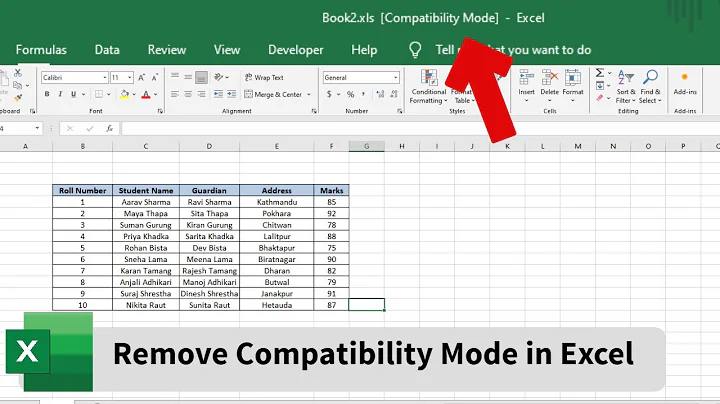Select column B header
The height and width of the screenshot is (404, 720).
point(83,146)
